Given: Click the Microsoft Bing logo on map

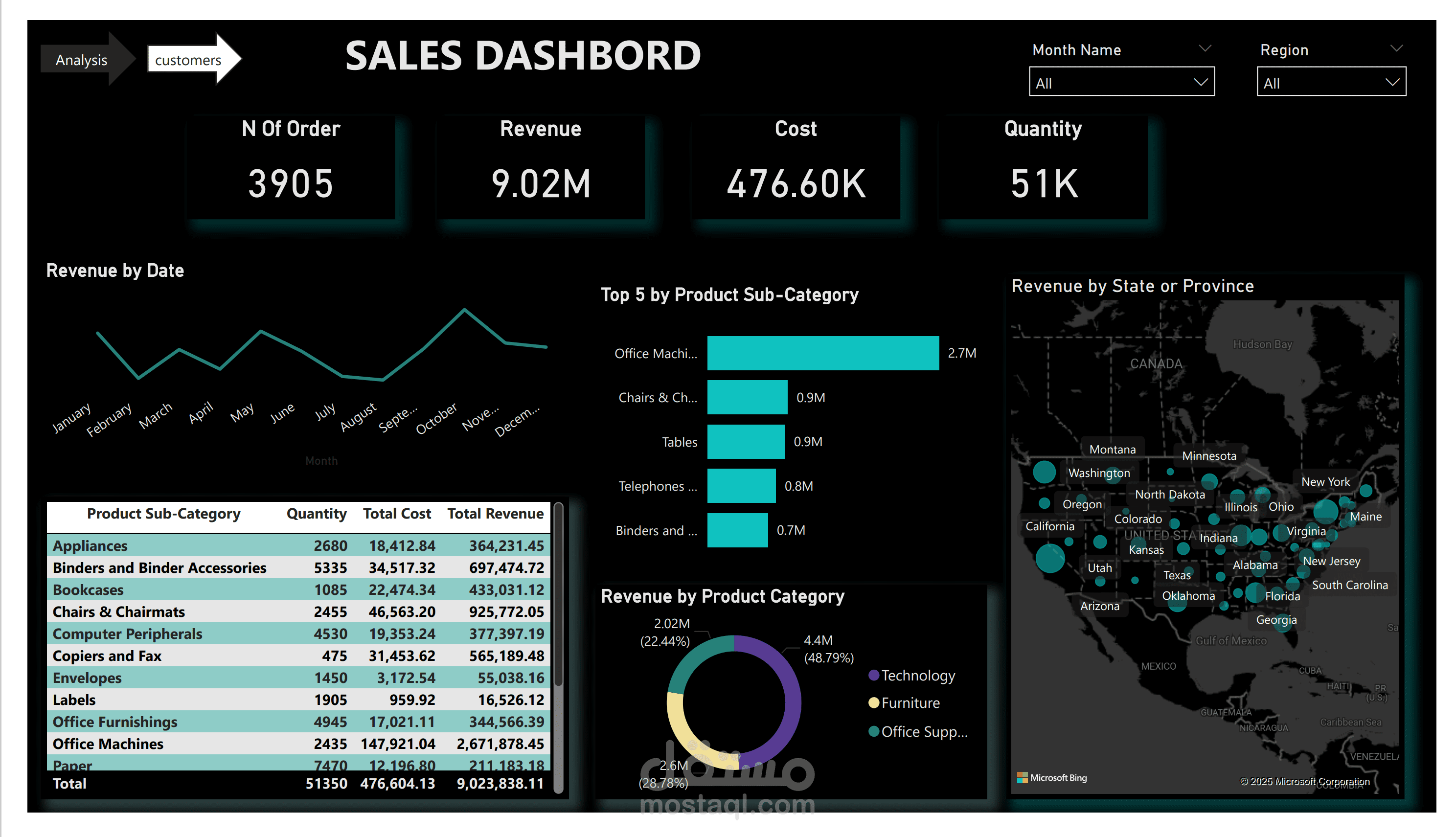Looking at the screenshot, I should (x=1051, y=778).
